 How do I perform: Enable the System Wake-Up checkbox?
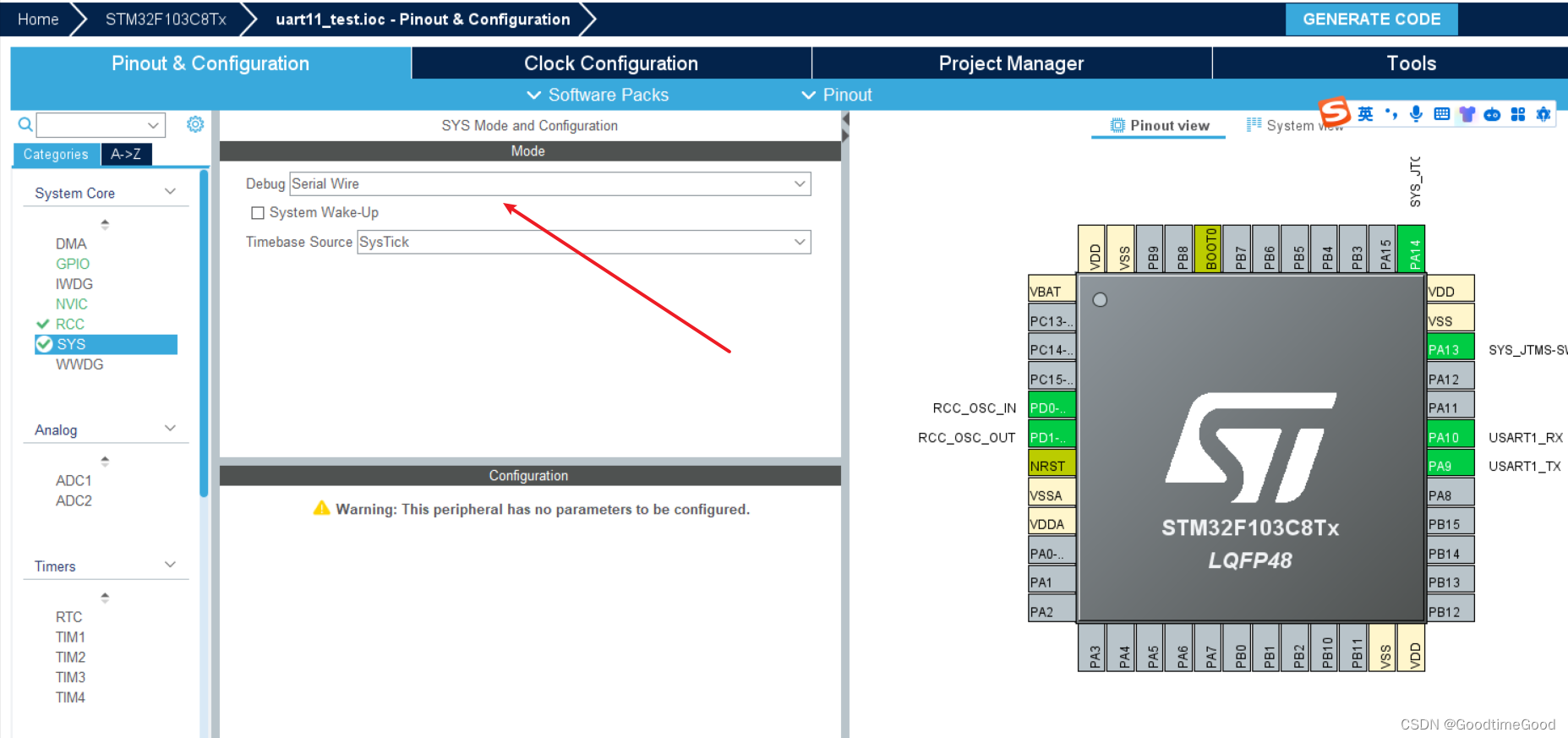258,212
